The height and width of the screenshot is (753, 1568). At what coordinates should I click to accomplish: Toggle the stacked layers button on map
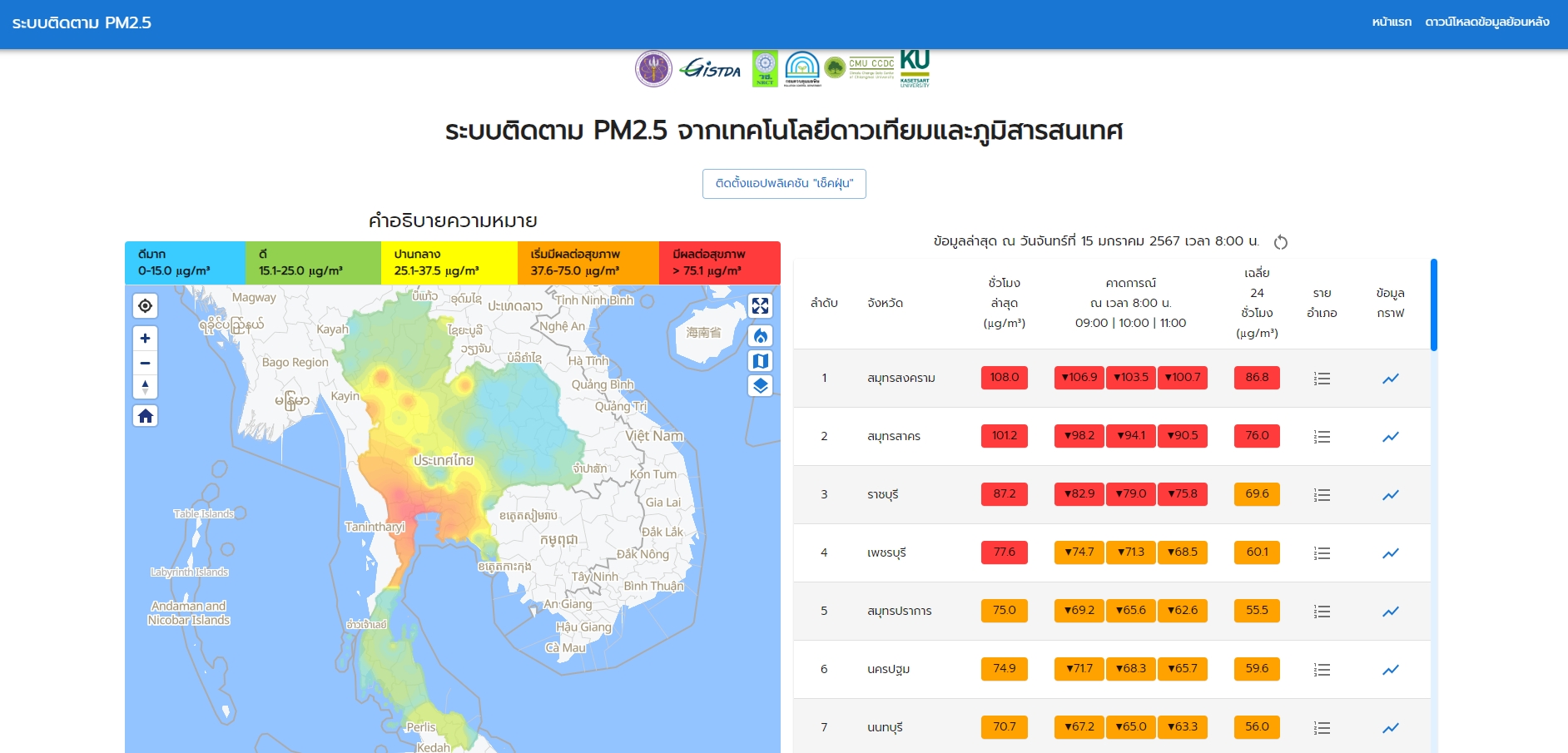coord(760,386)
